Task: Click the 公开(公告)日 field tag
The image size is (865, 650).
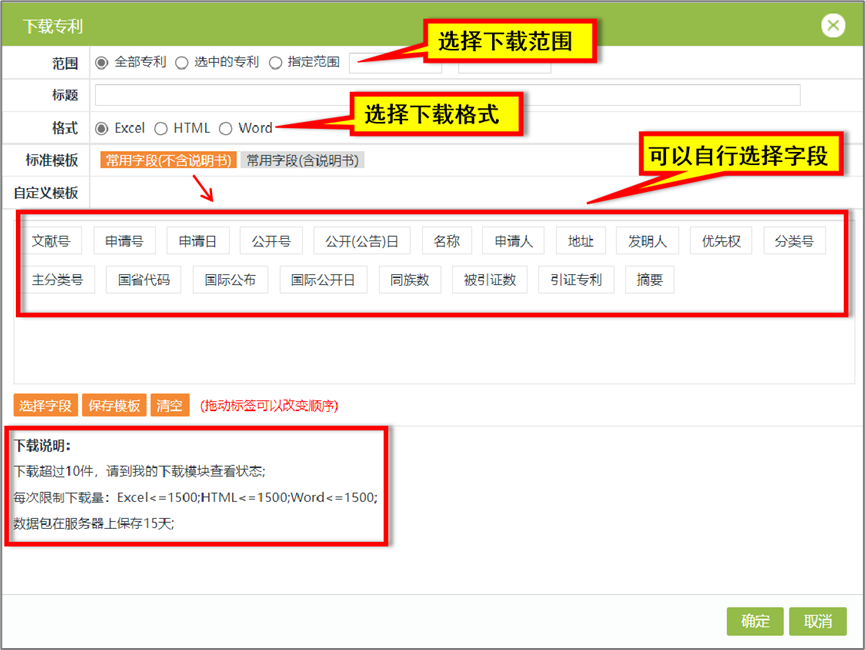Action: 361,241
